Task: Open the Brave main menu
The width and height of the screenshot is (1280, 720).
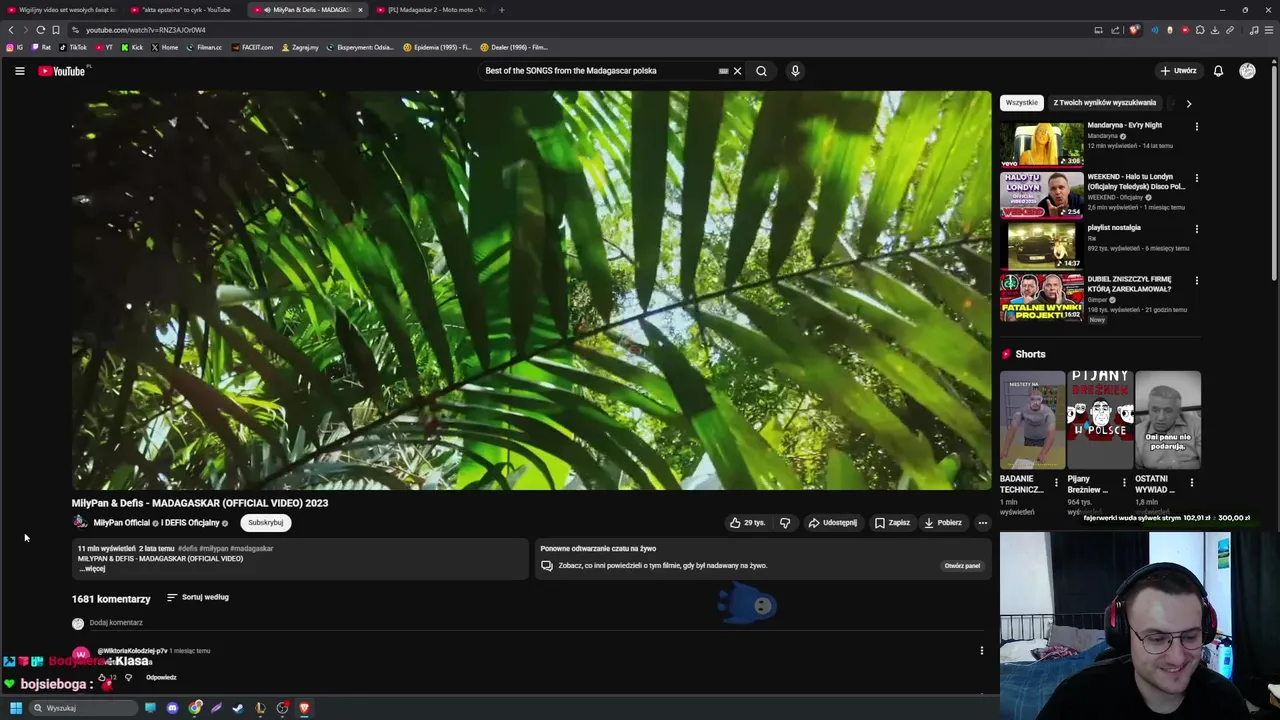Action: 1268,30
